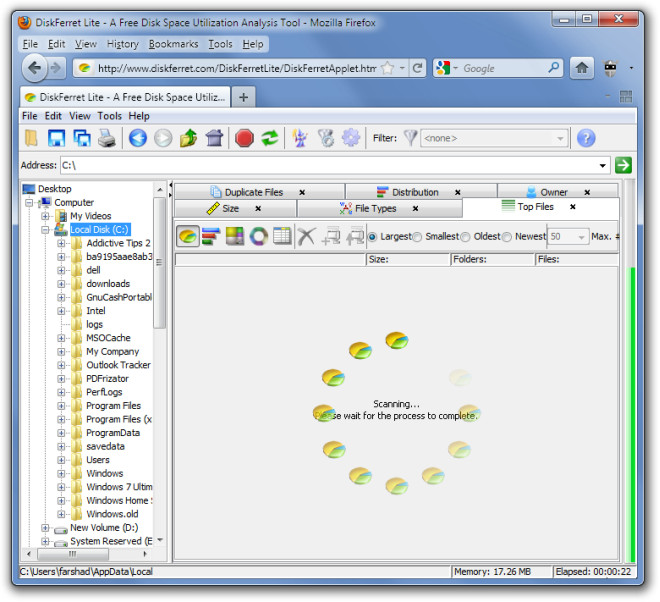The image size is (660, 602).
Task: Select bar chart view icon
Action: click(211, 236)
